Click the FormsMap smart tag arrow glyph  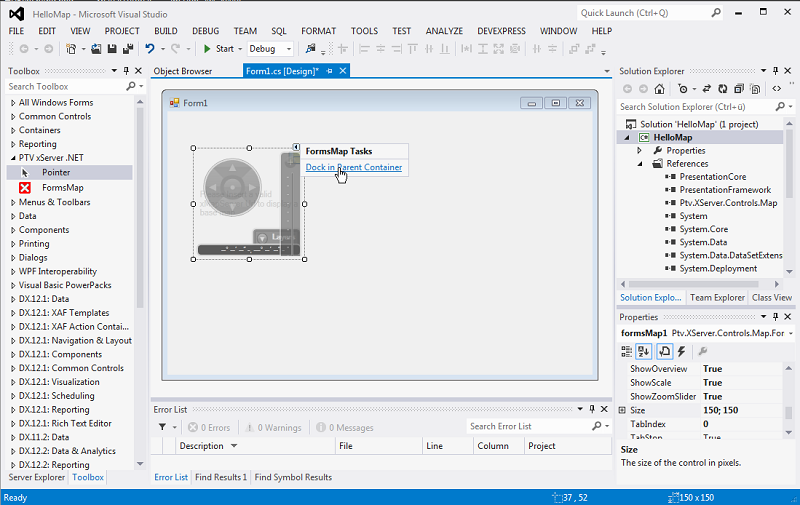coord(296,147)
